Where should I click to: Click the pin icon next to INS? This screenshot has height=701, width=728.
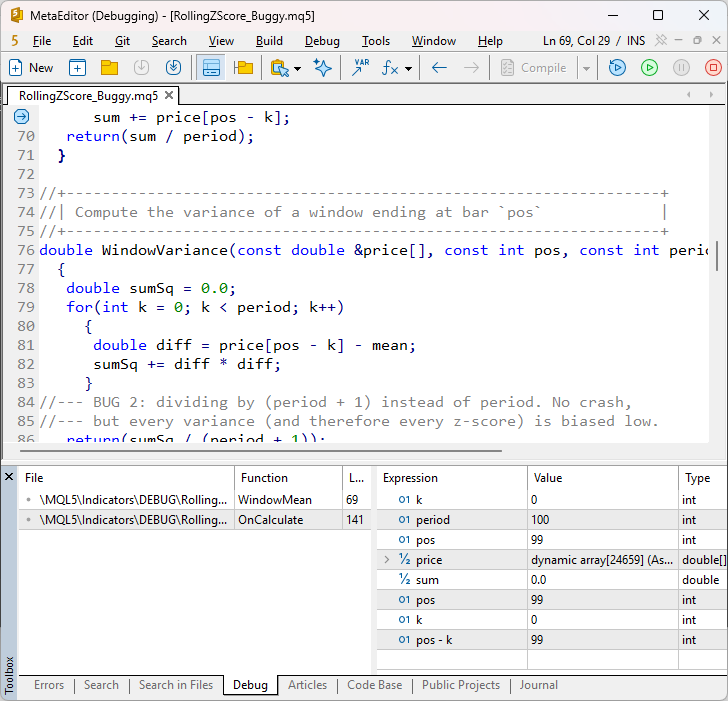[661, 40]
